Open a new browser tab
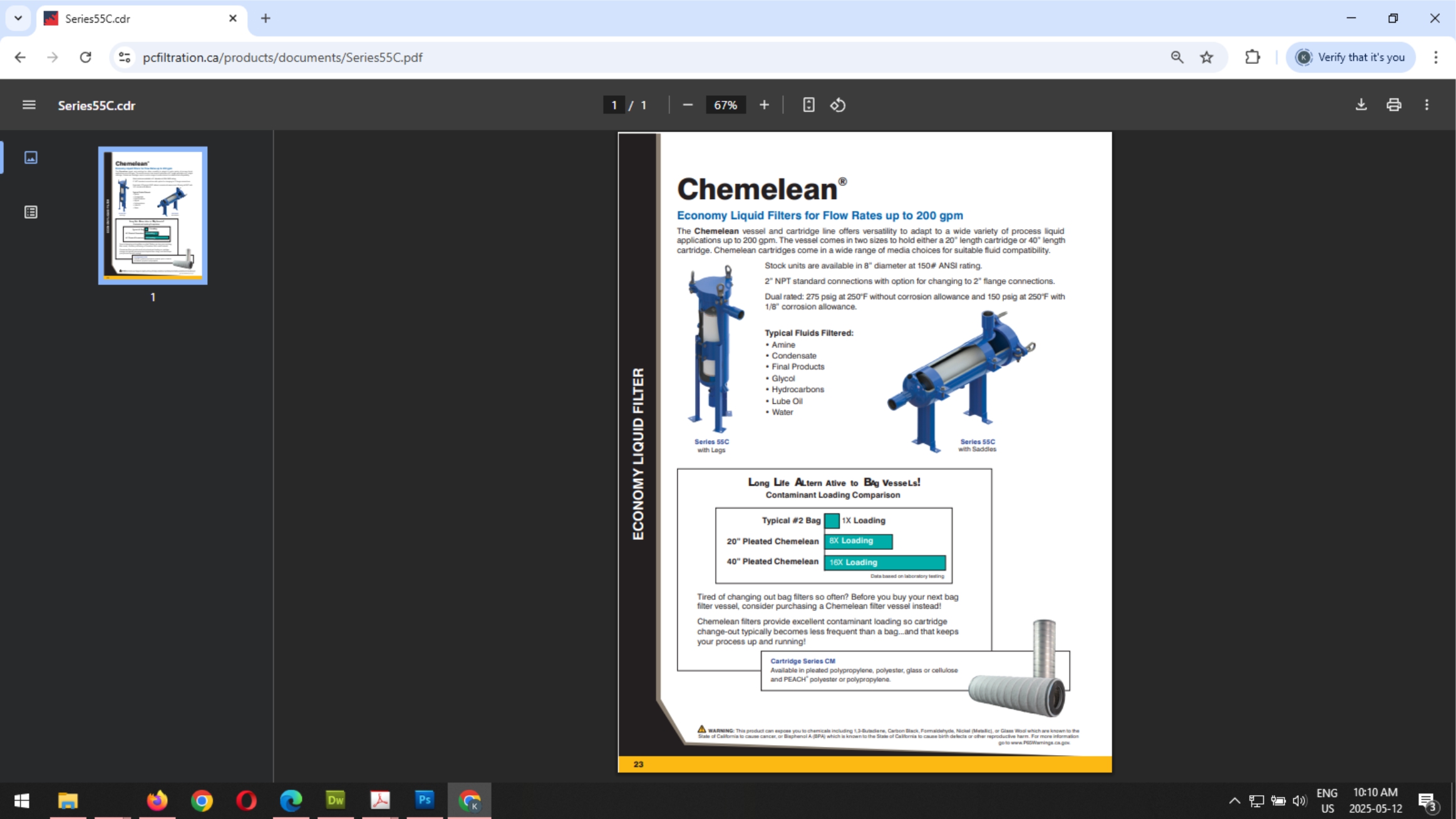Screen dimensions: 1456x819 [x=266, y=18]
